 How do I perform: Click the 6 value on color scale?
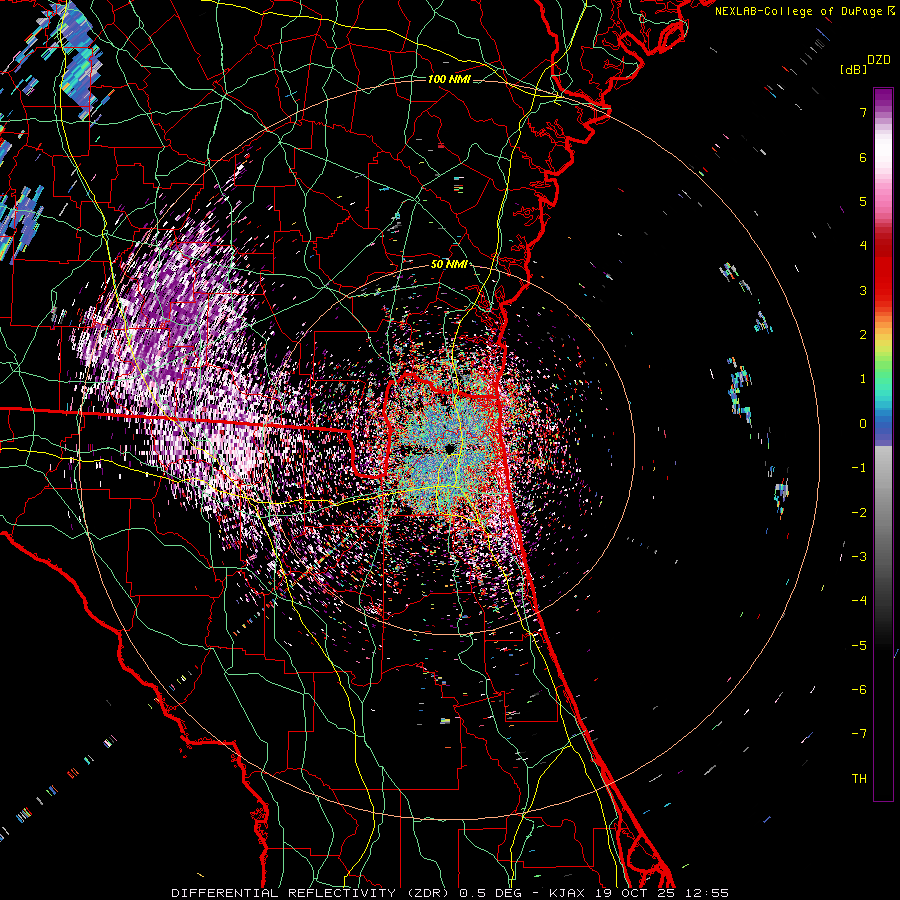[863, 157]
